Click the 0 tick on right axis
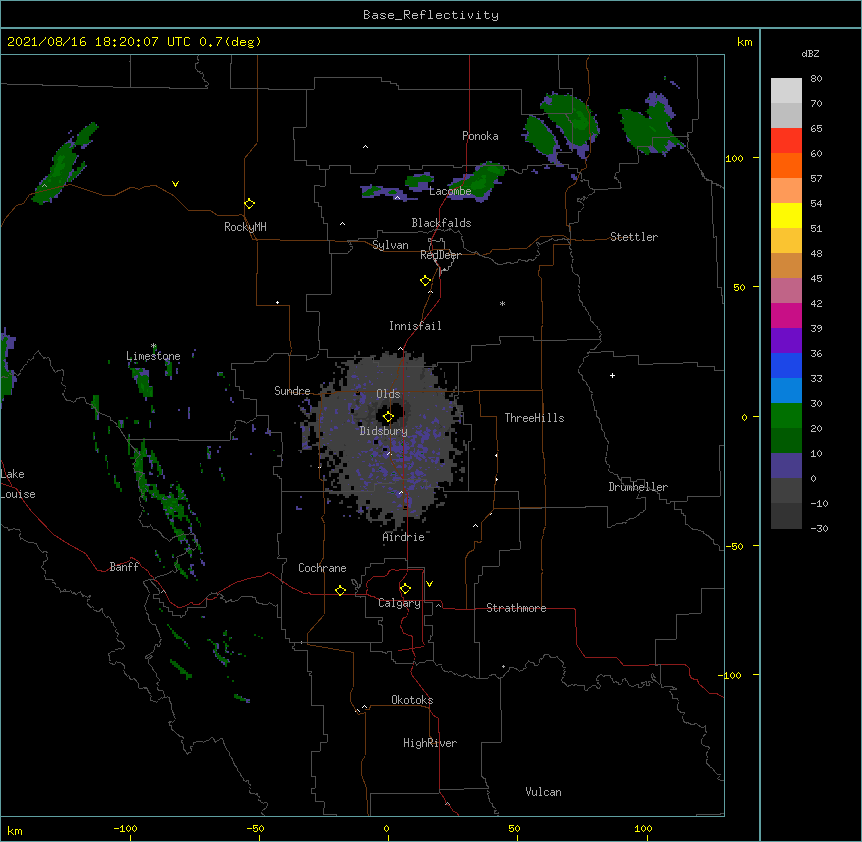 point(744,418)
